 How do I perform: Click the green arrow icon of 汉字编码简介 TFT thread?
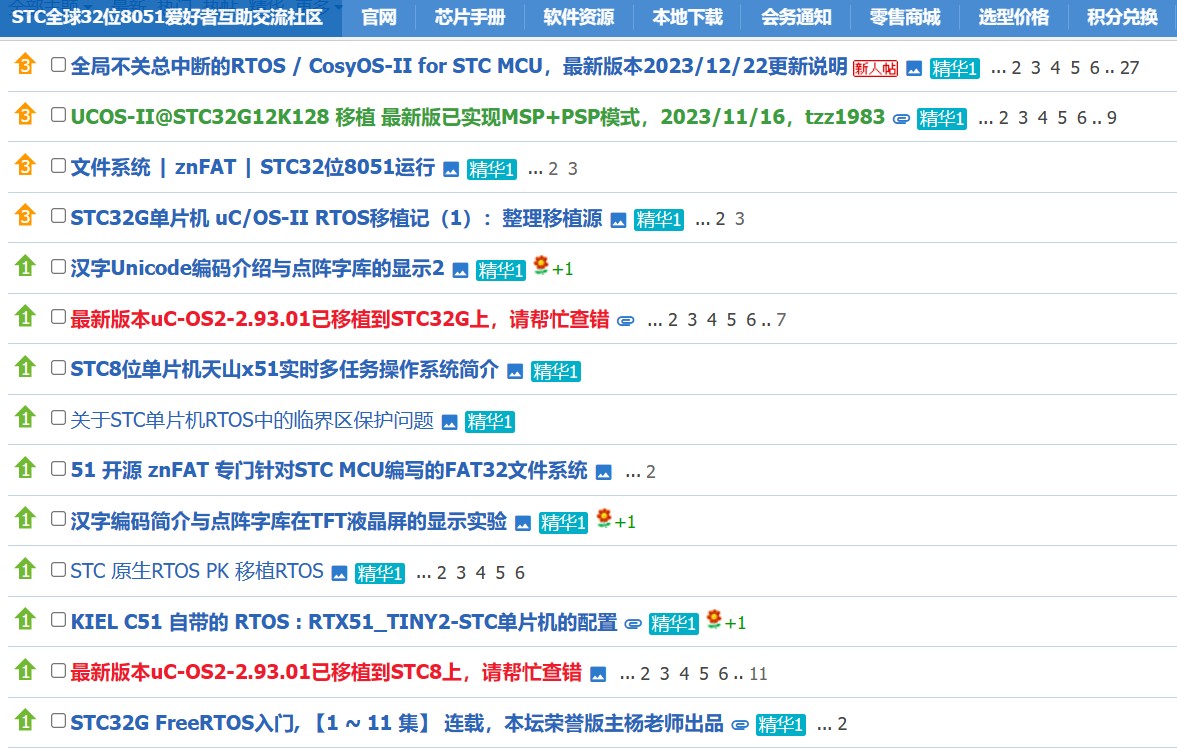click(26, 518)
